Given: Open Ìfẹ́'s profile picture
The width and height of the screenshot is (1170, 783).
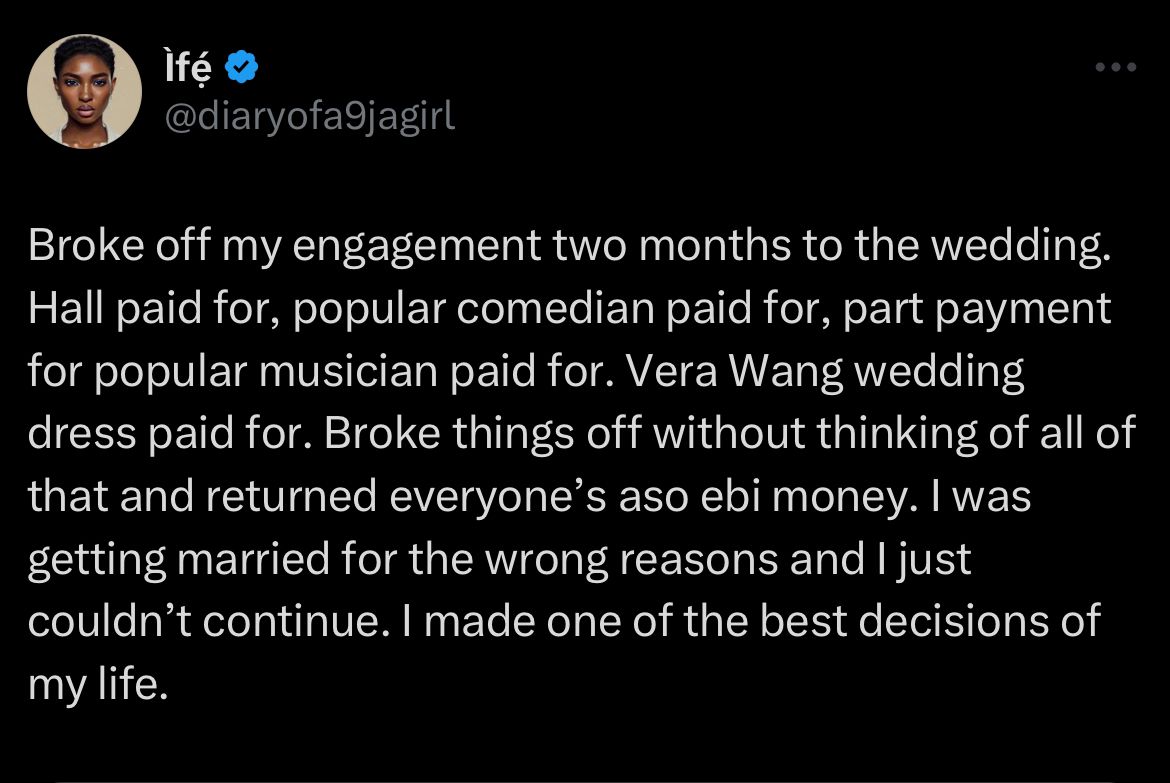Looking at the screenshot, I should pyautogui.click(x=84, y=91).
